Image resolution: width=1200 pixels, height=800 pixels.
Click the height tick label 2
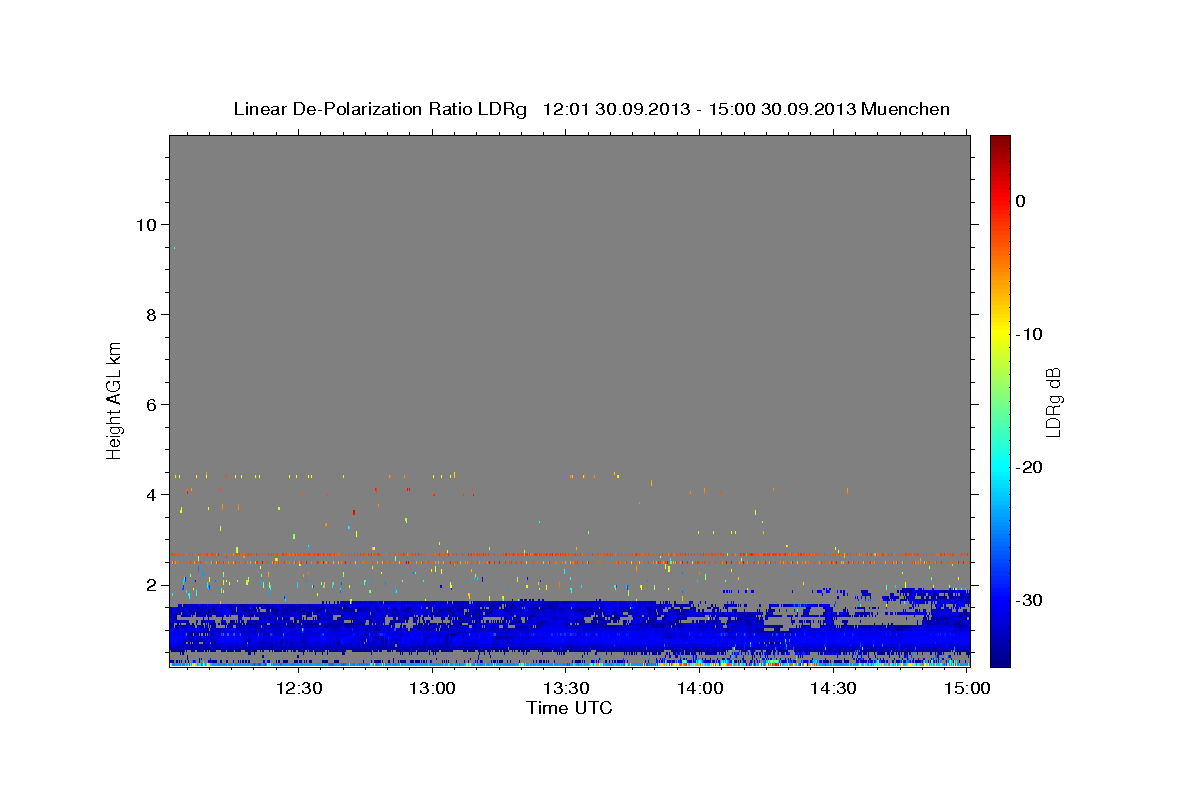[x=151, y=584]
